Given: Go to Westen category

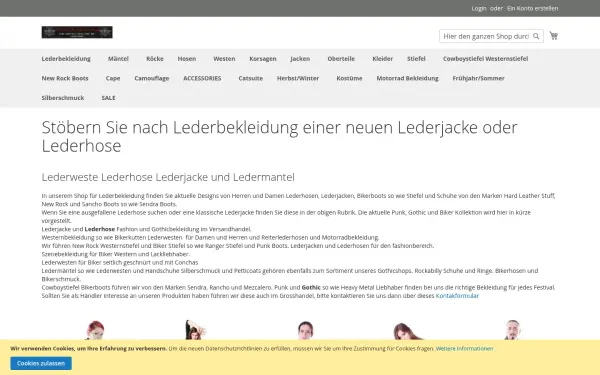Looking at the screenshot, I should click(224, 59).
